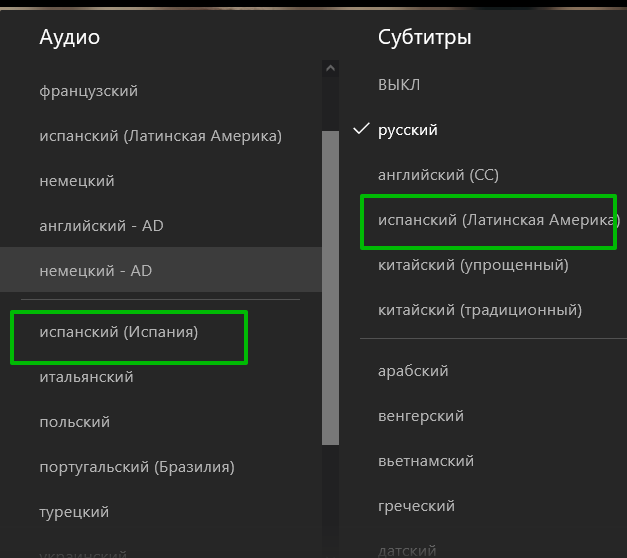Switch audio to Italian

[86, 377]
